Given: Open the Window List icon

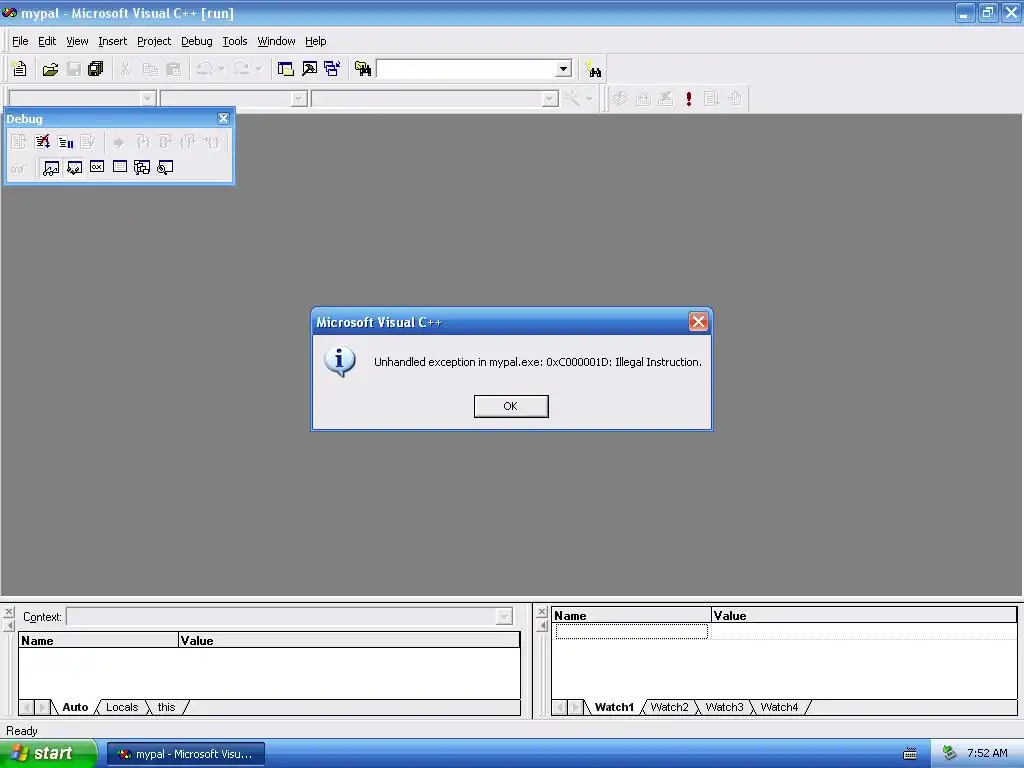Looking at the screenshot, I should tap(332, 69).
